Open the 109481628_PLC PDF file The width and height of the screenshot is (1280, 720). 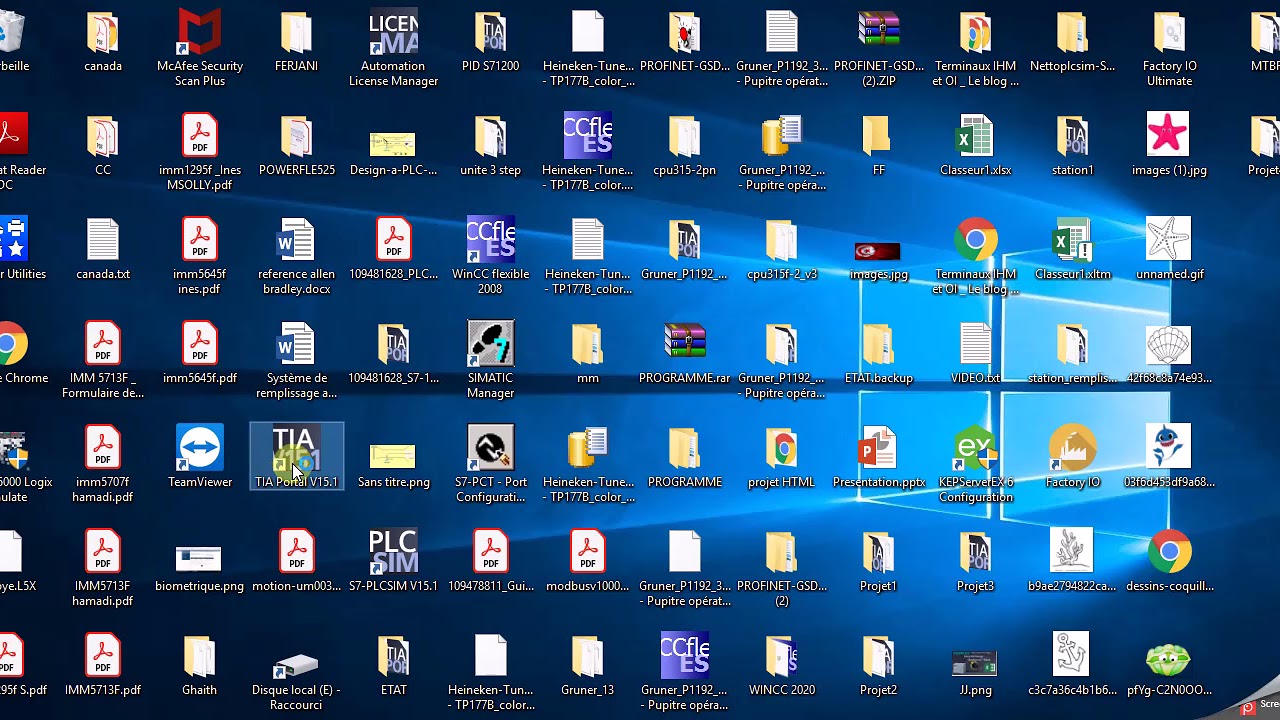(393, 248)
